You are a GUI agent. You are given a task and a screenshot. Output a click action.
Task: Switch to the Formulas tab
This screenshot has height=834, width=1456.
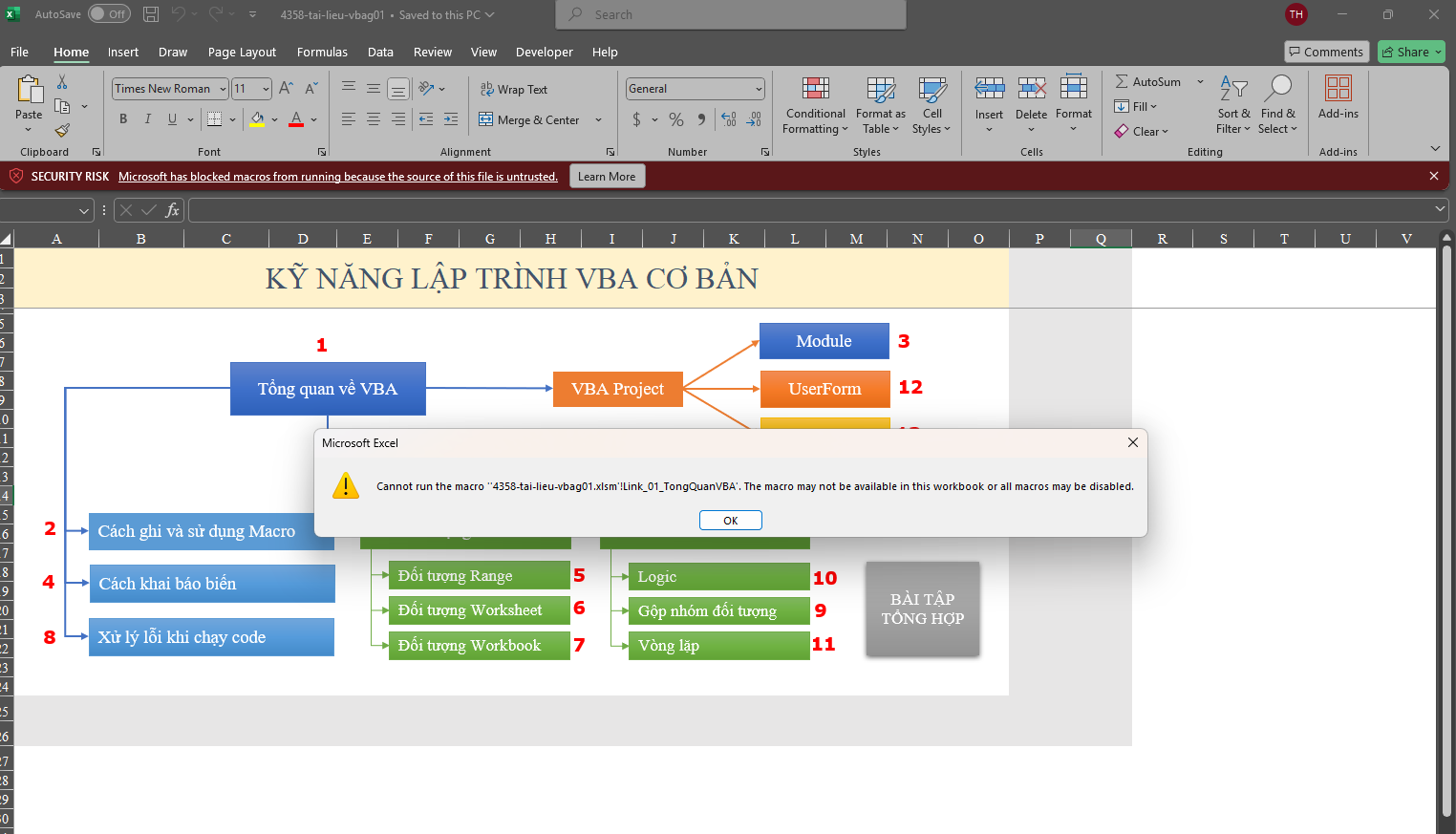(x=322, y=52)
